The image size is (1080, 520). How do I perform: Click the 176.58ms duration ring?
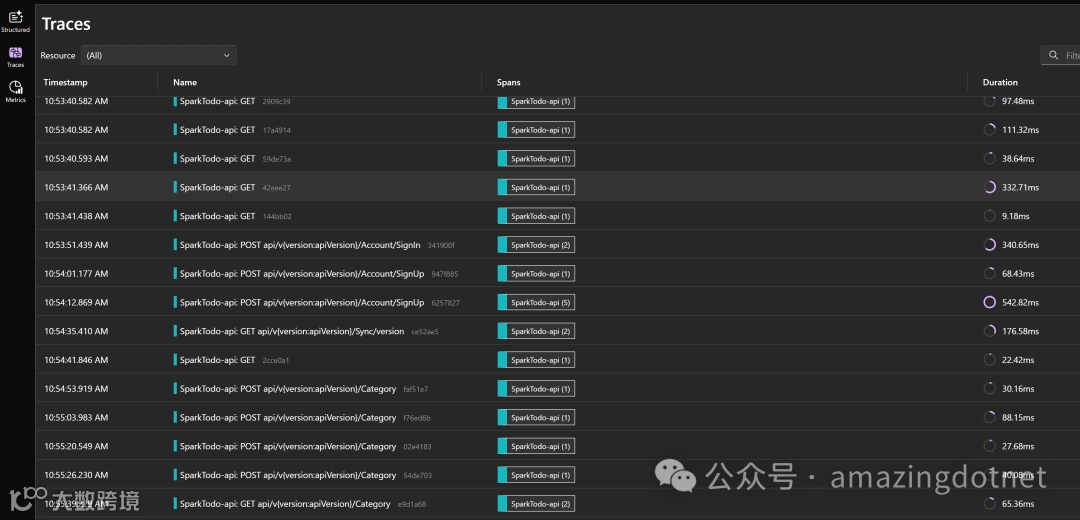[990, 331]
